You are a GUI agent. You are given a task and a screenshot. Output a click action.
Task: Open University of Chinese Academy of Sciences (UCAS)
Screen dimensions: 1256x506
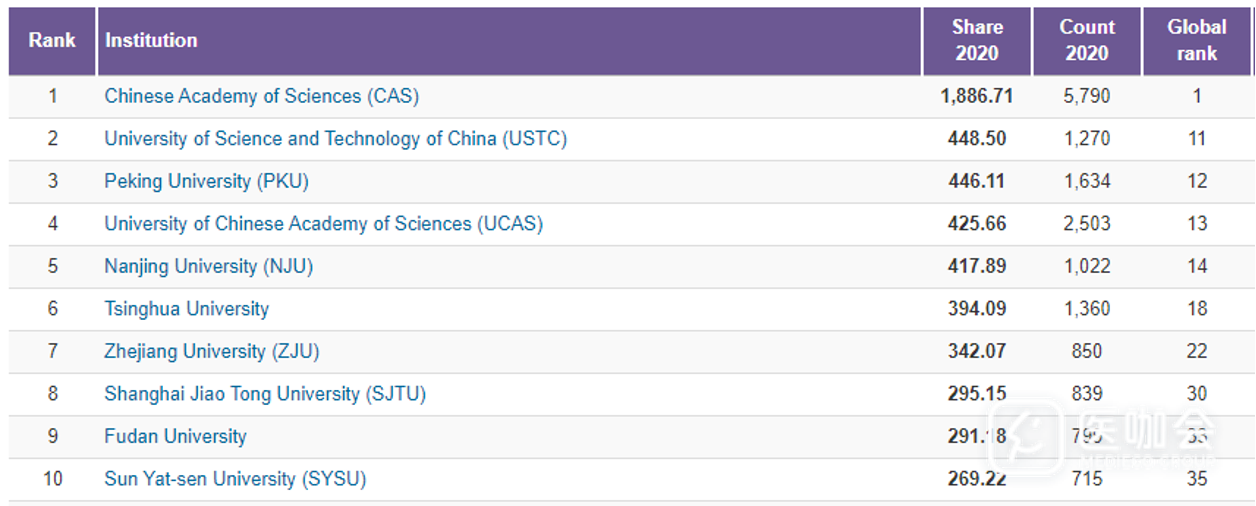pyautogui.click(x=323, y=224)
